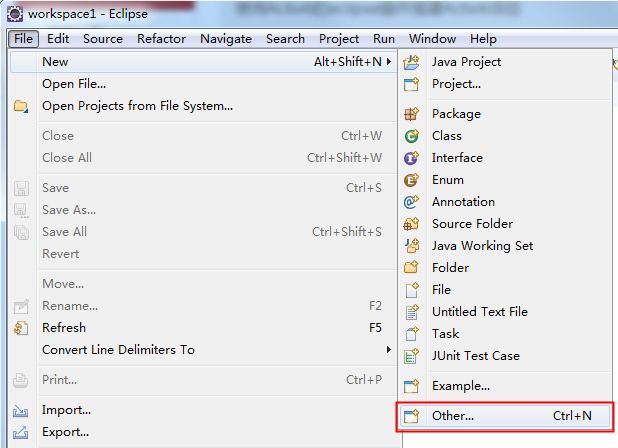Screen dimensions: 618x448
Task: Open the Refactor menu
Action: point(161,39)
